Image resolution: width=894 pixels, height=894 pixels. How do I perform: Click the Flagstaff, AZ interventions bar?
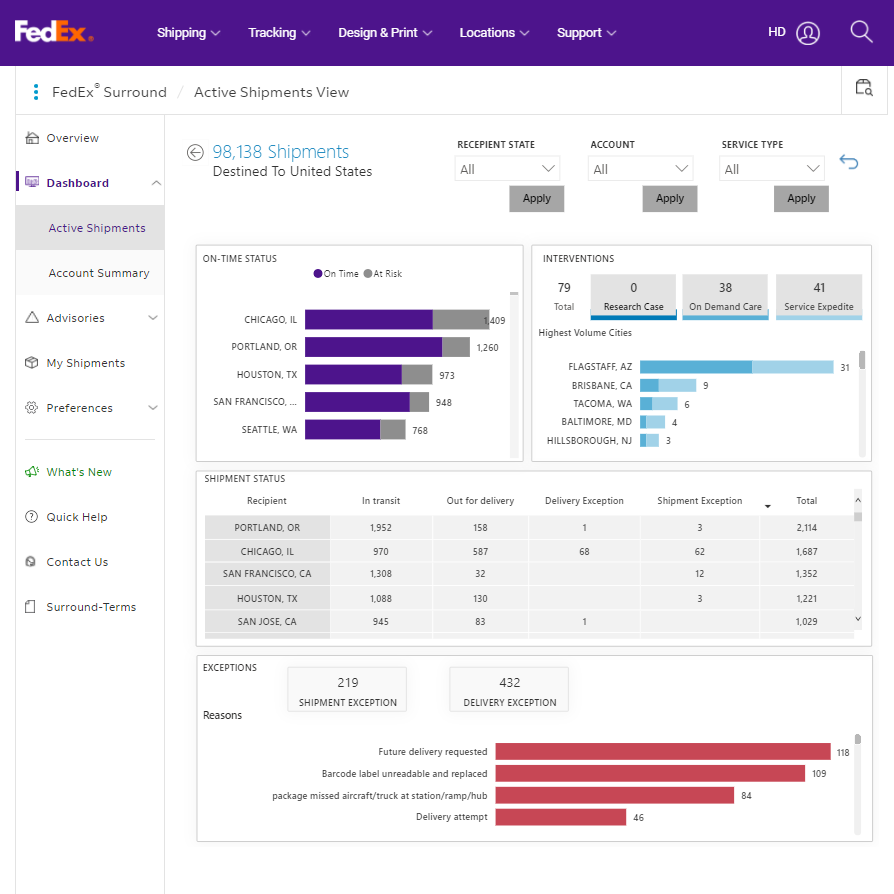tap(736, 367)
